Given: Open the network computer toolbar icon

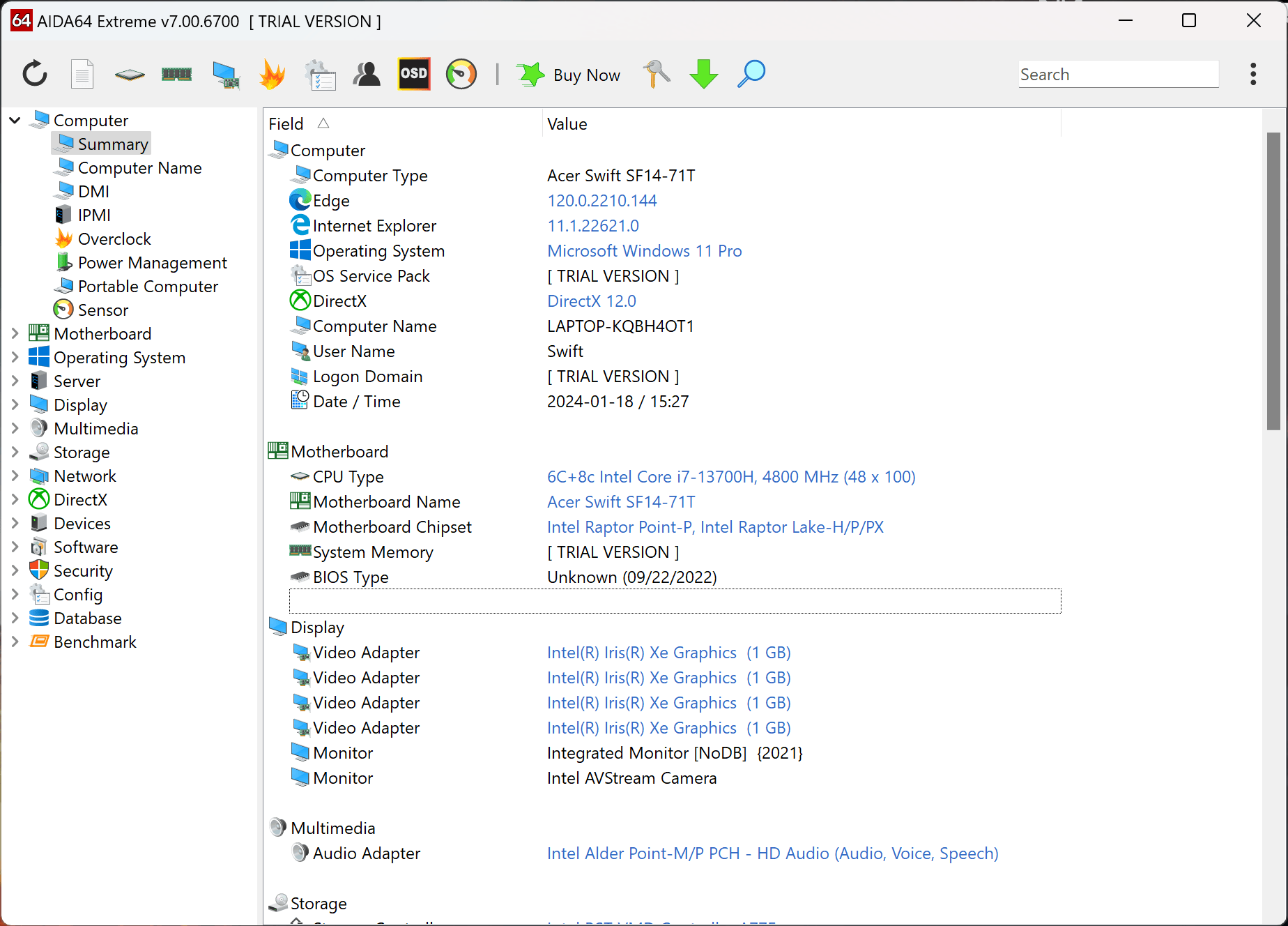Looking at the screenshot, I should [225, 75].
